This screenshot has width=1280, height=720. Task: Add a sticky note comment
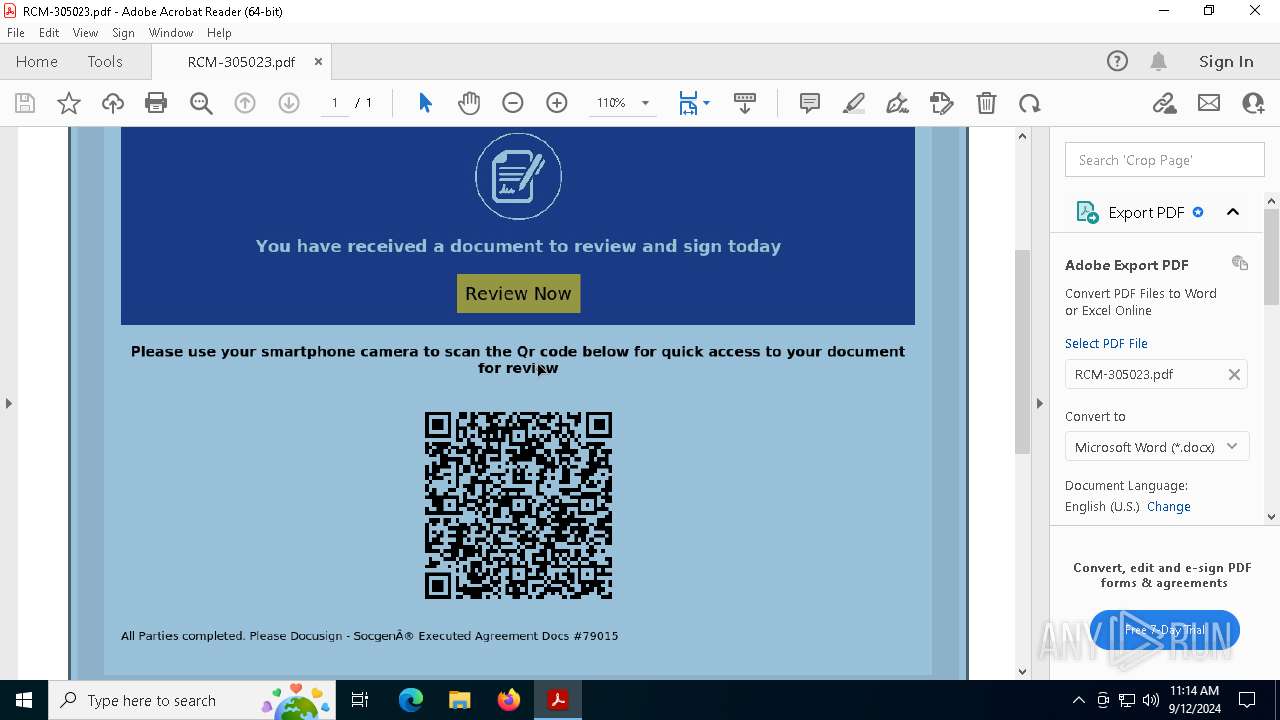[810, 103]
